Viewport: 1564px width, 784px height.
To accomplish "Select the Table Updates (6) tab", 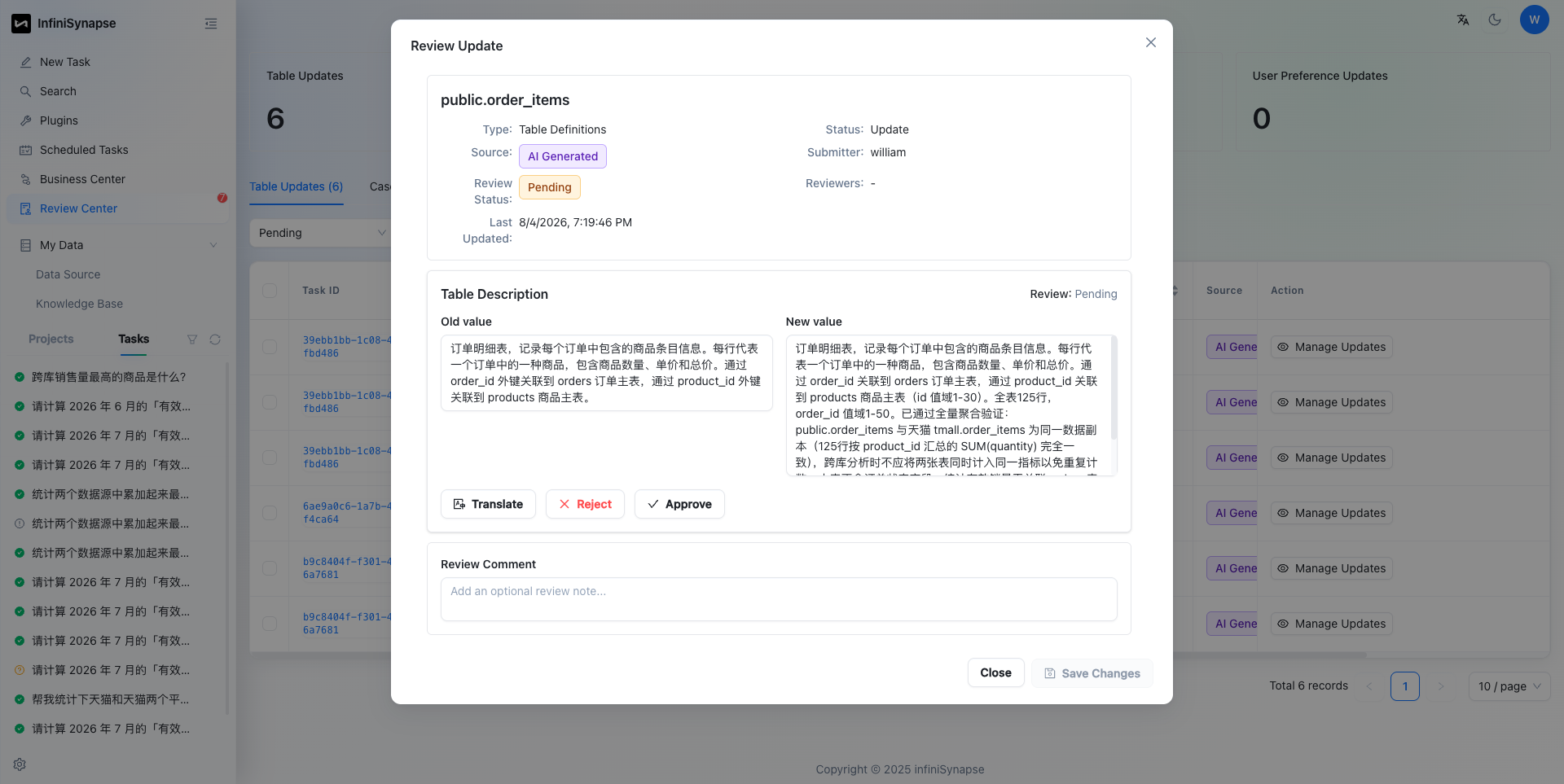I will [296, 186].
